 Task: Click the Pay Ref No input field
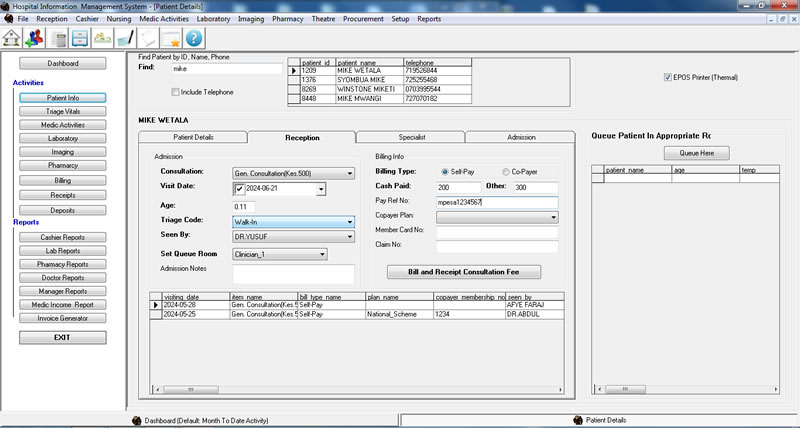(x=497, y=202)
